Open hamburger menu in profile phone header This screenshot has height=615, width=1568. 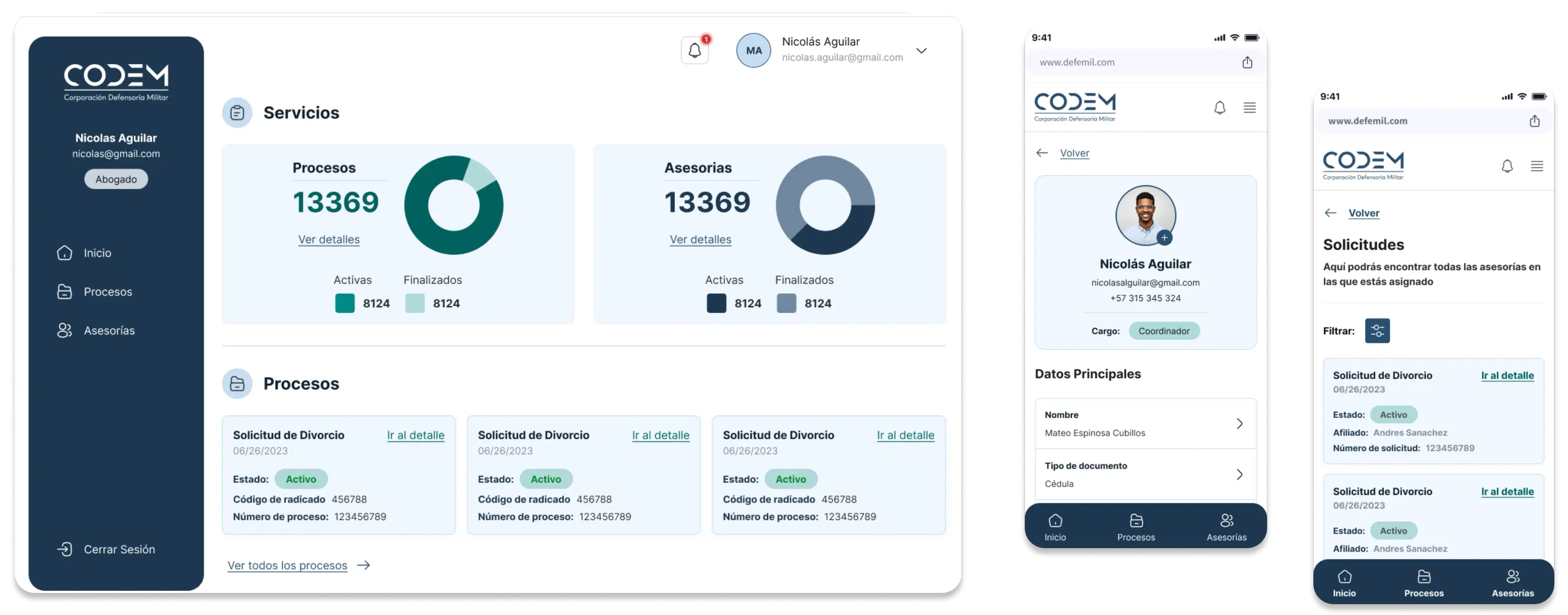pos(1249,108)
